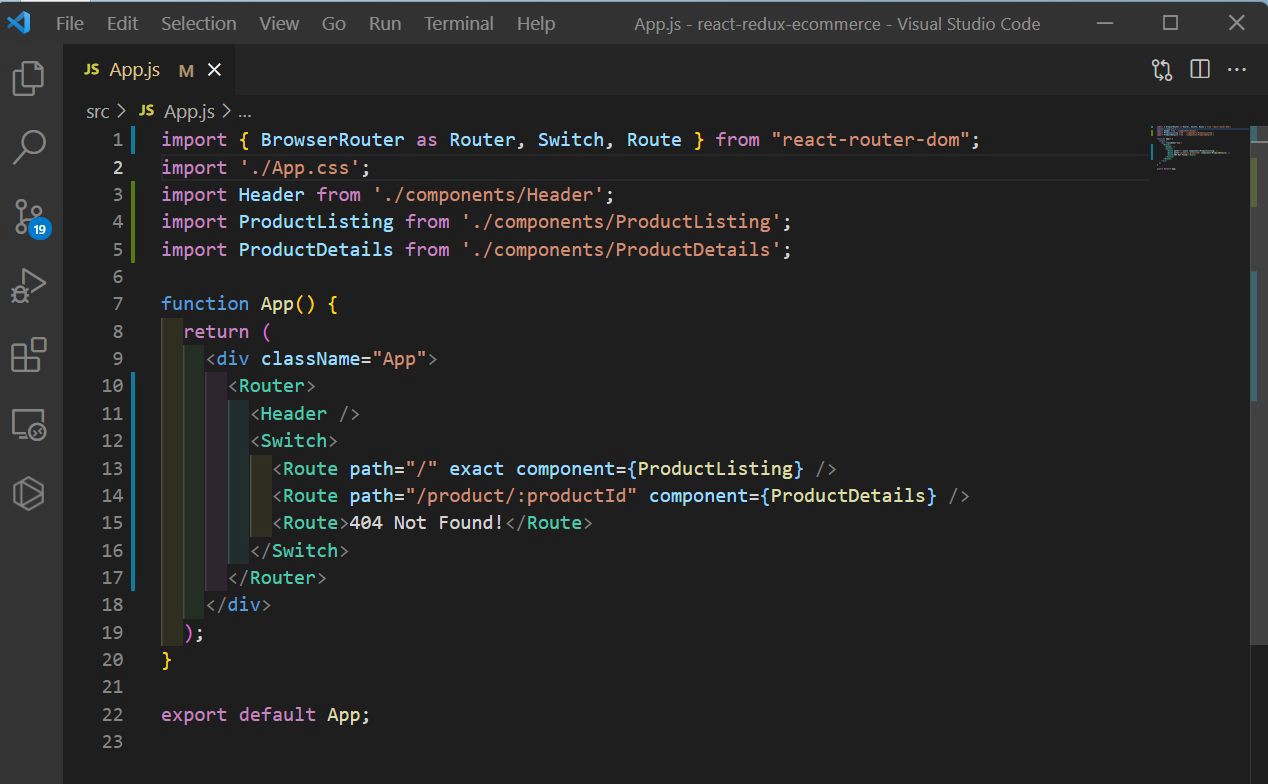The image size is (1268, 784).
Task: Click './components/ProductDetails' import path
Action: pos(620,249)
